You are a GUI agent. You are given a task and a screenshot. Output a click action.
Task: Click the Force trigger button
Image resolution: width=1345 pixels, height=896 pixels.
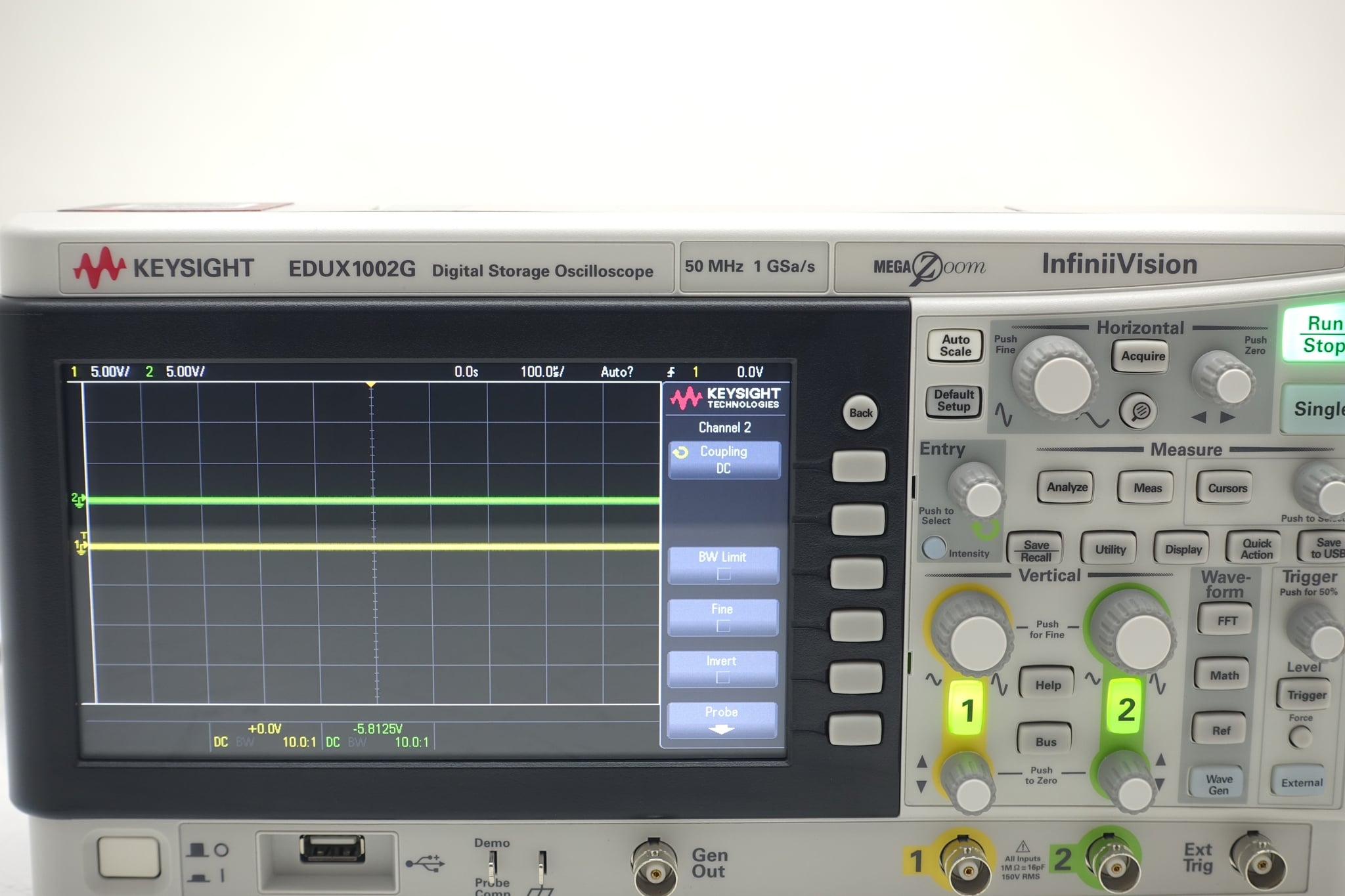coord(1299,737)
